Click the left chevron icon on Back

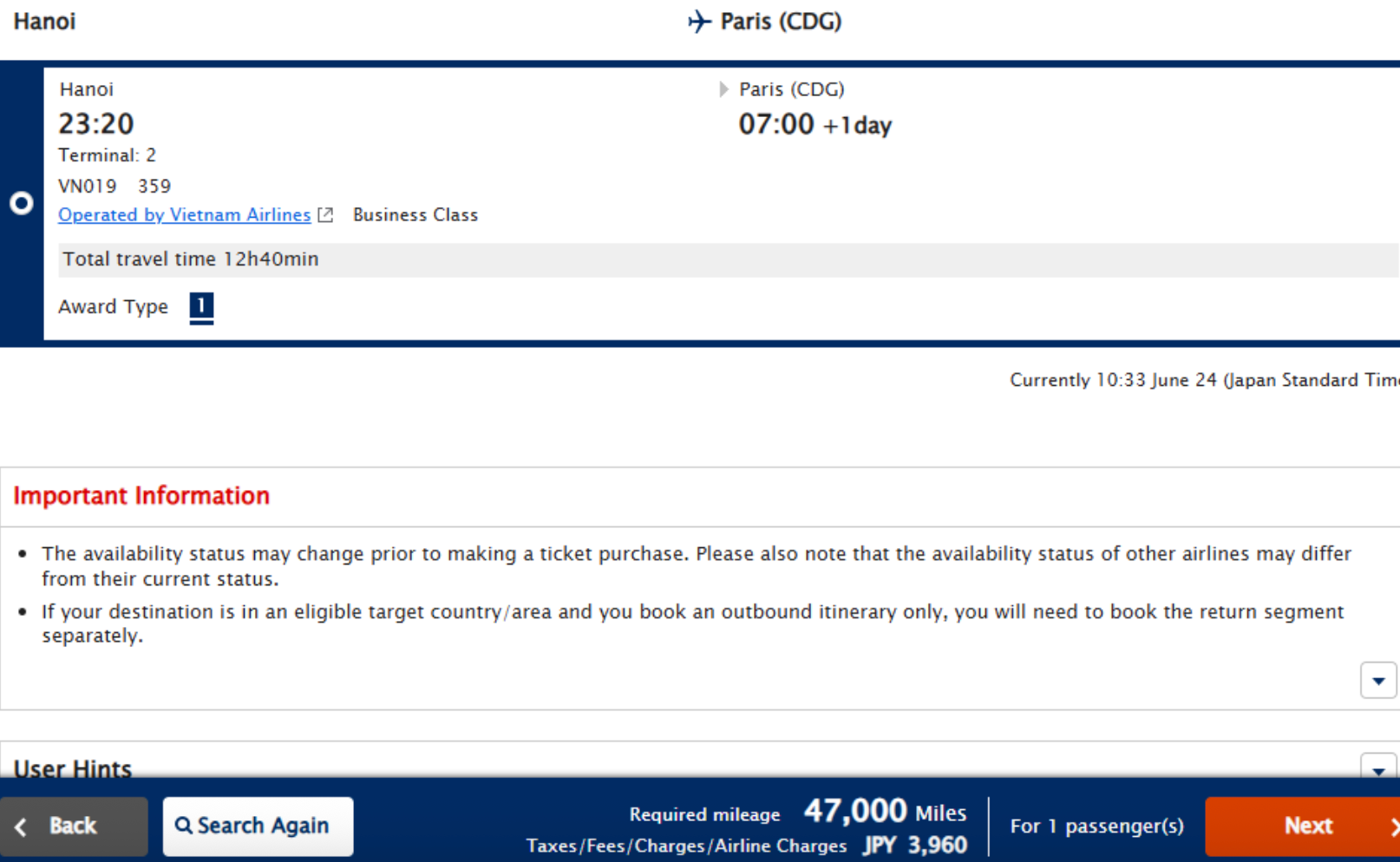click(22, 826)
